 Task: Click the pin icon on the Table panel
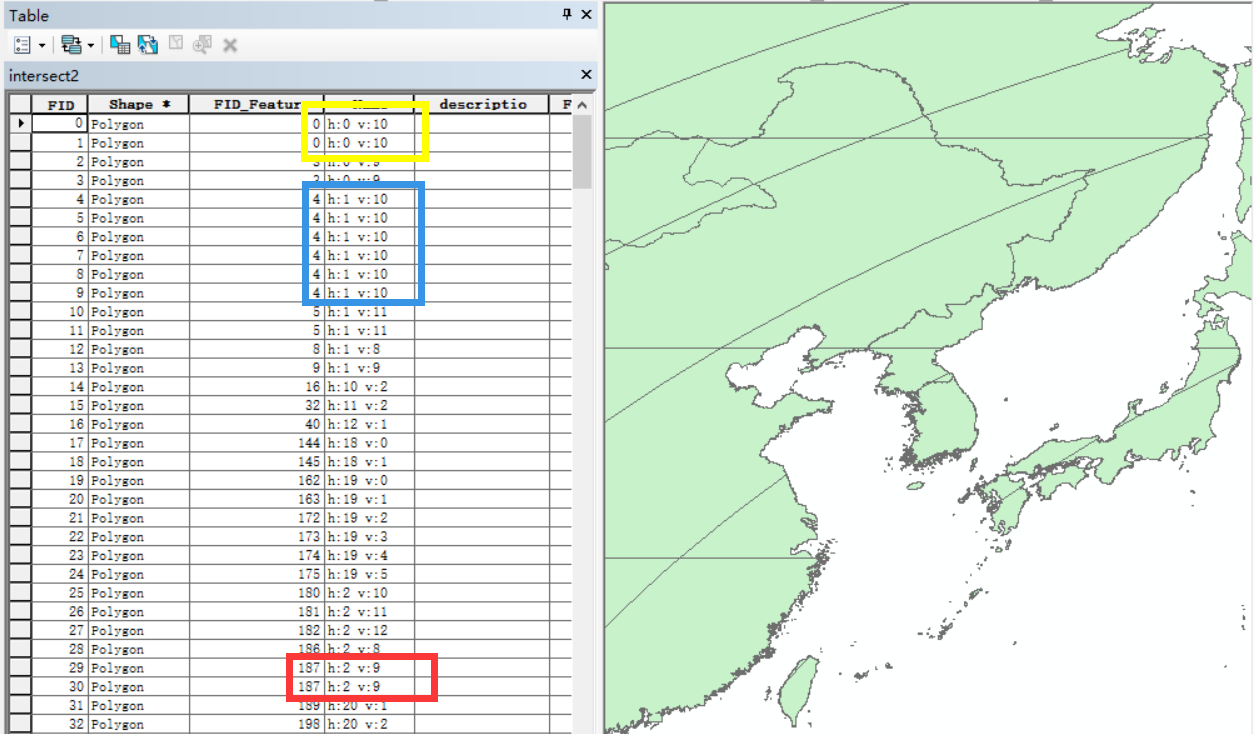click(566, 15)
